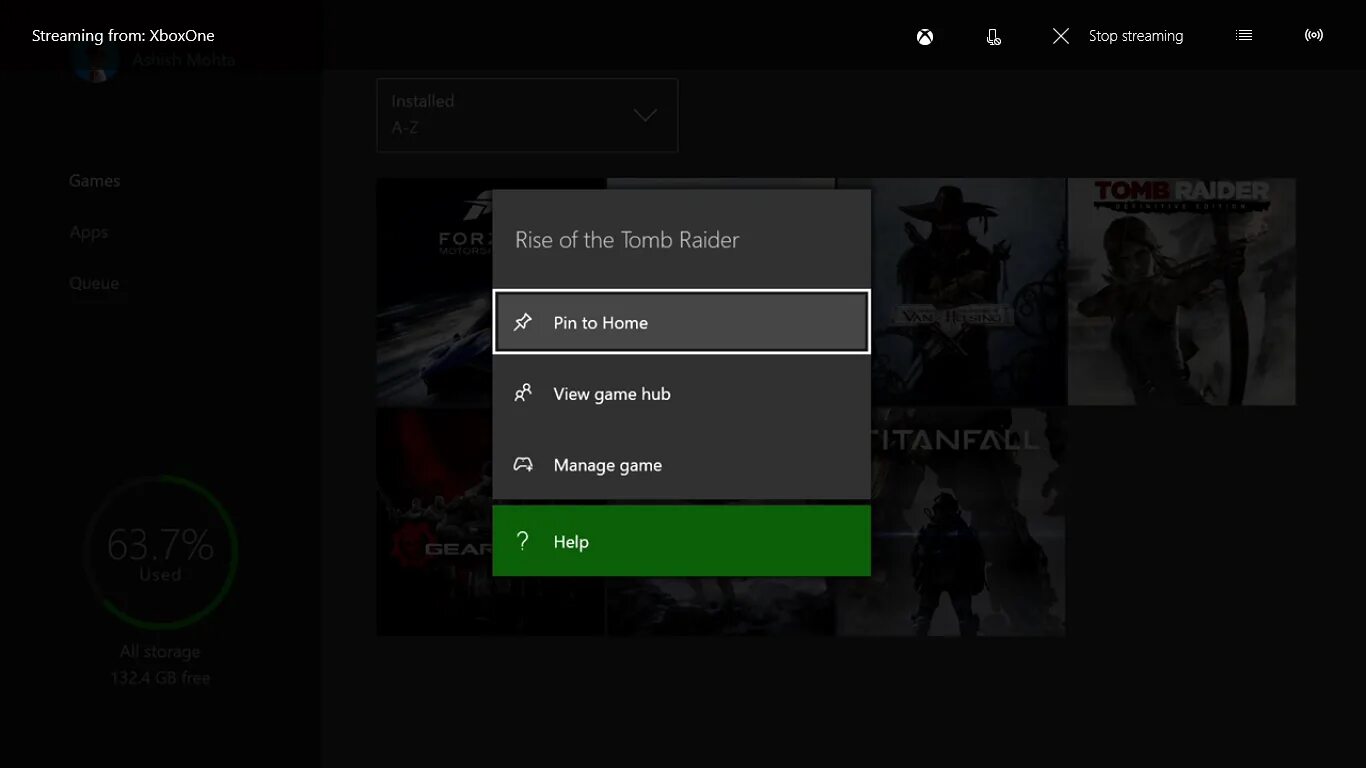The height and width of the screenshot is (768, 1366).
Task: Click the Rise of the Tomb Raider title
Action: pos(627,240)
